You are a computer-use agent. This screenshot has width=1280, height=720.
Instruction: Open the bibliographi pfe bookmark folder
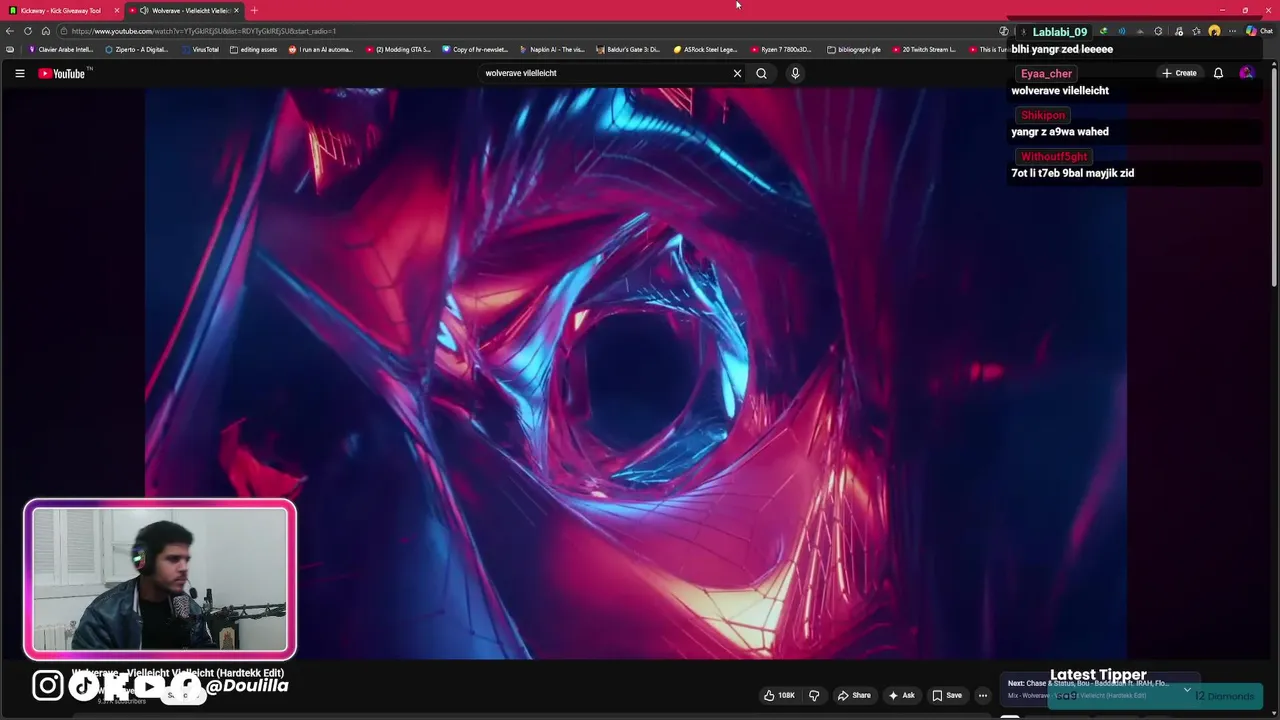(x=855, y=49)
